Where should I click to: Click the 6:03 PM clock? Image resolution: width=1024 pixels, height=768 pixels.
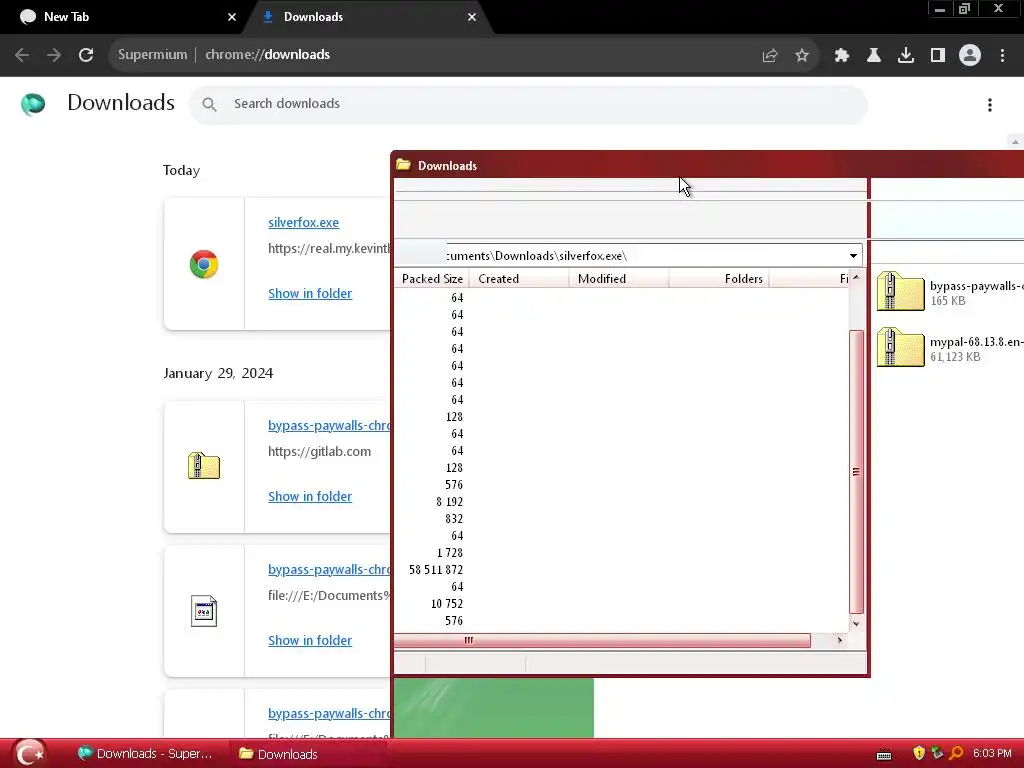[992, 753]
